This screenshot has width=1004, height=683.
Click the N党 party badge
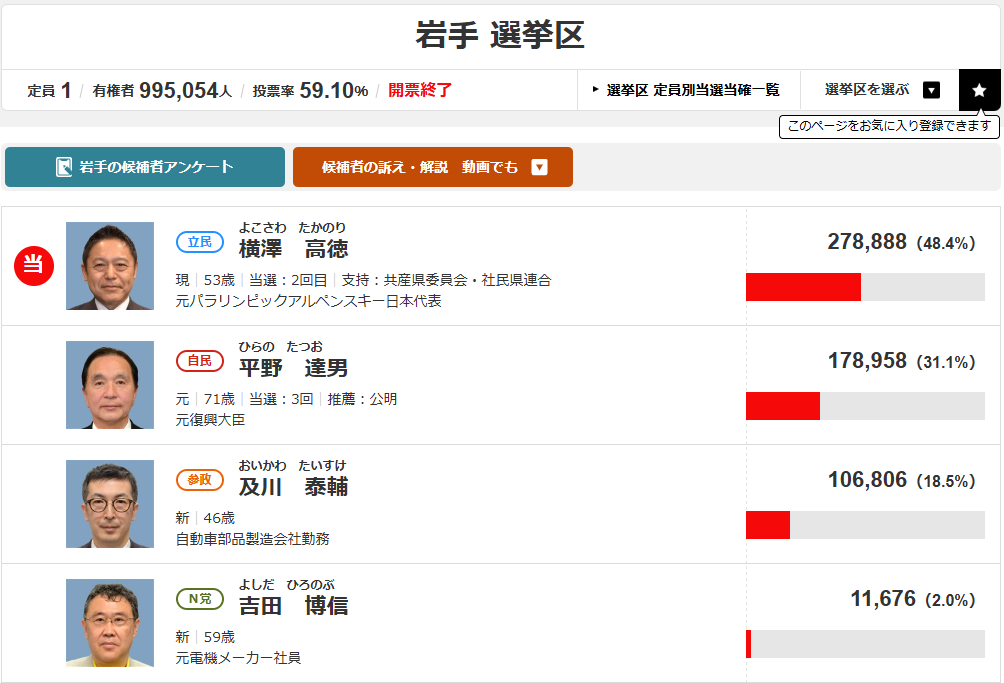click(200, 599)
